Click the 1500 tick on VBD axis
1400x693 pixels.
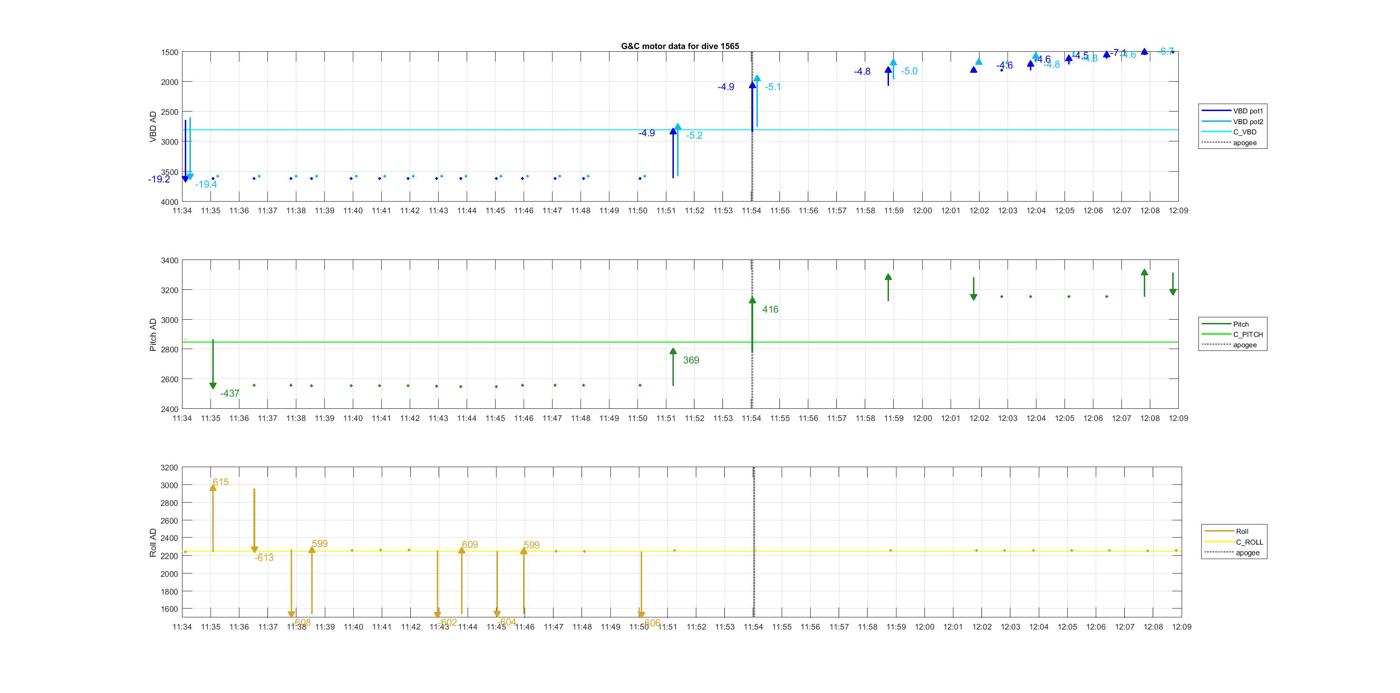[169, 52]
